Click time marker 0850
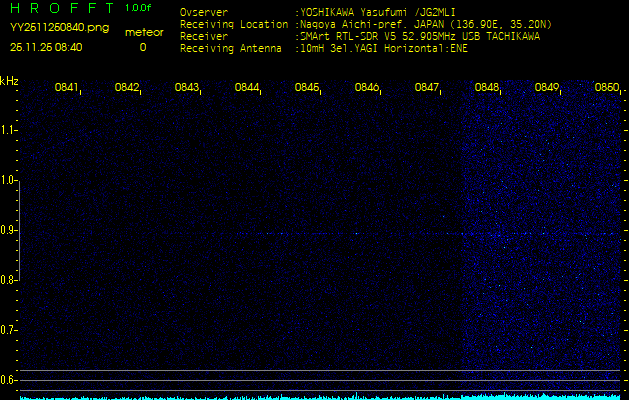The width and height of the screenshot is (629, 400). (x=607, y=87)
